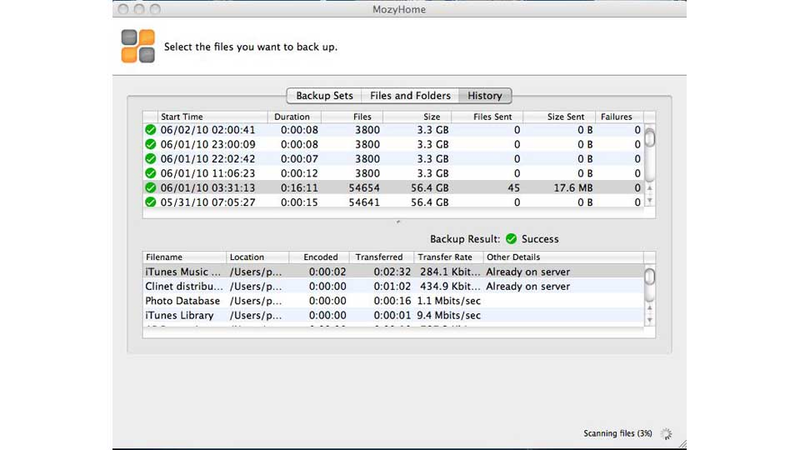Click green status icon for 06/02/10 02:00:41
The width and height of the screenshot is (800, 450).
coord(151,130)
